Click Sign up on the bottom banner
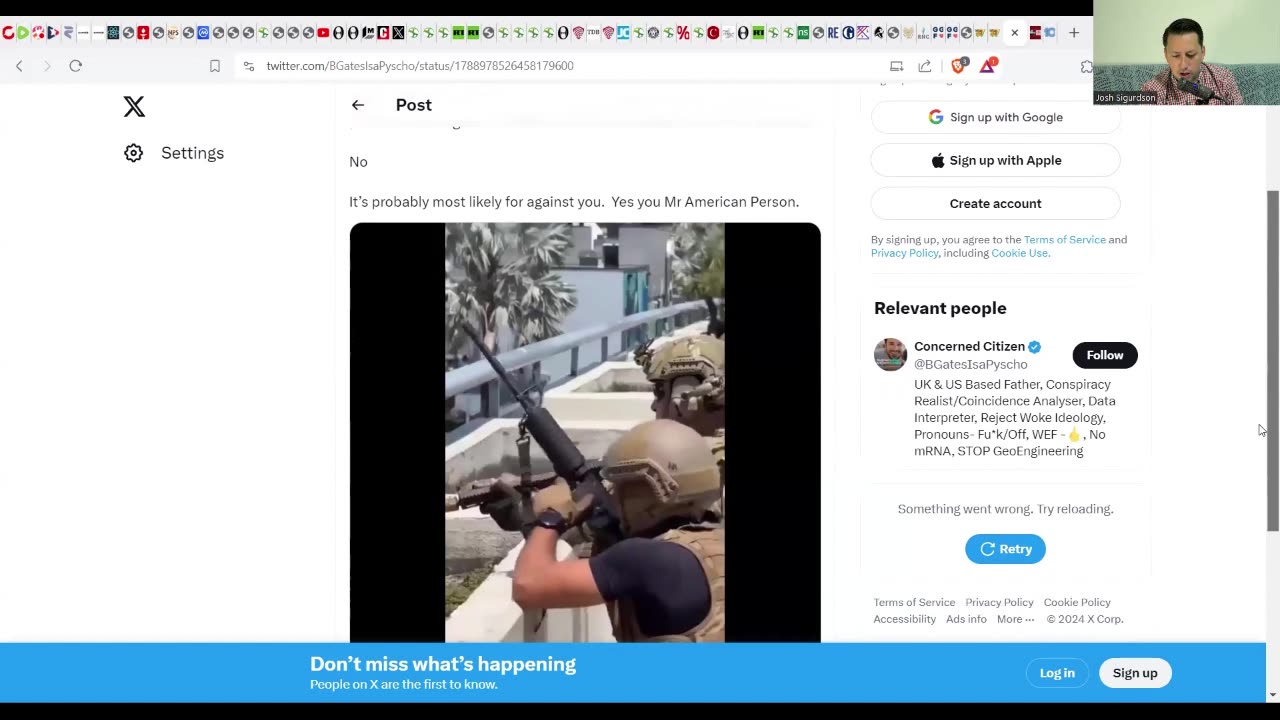Viewport: 1280px width, 720px height. coord(1135,673)
